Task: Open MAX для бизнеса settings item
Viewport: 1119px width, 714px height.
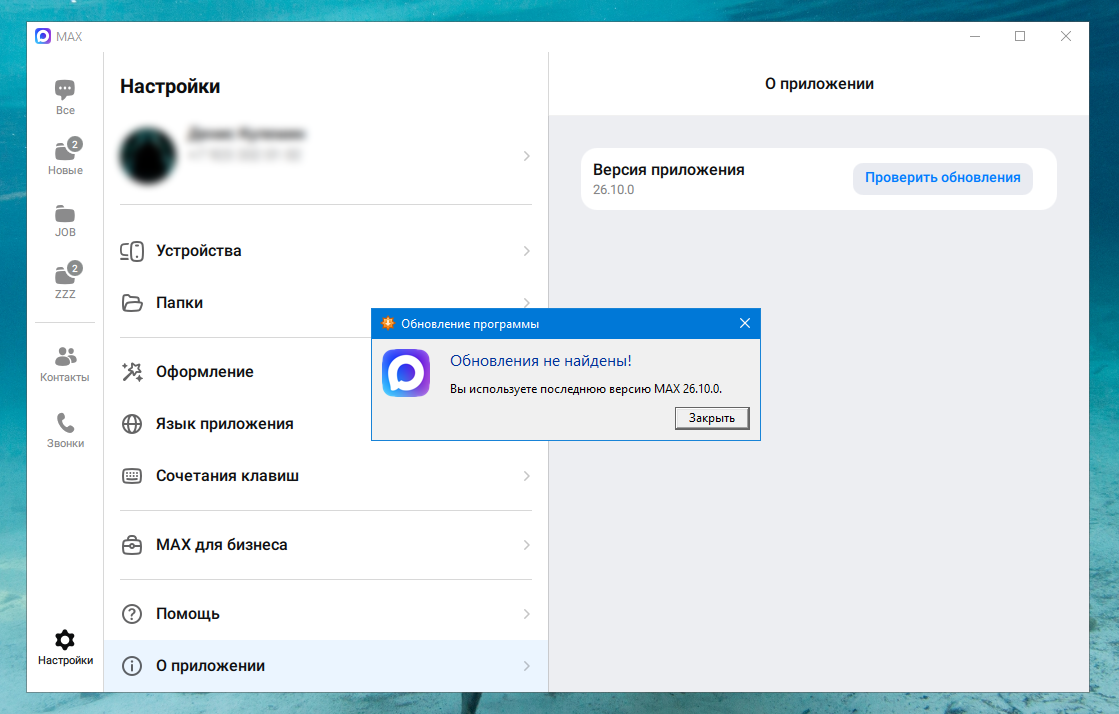Action: tap(326, 545)
